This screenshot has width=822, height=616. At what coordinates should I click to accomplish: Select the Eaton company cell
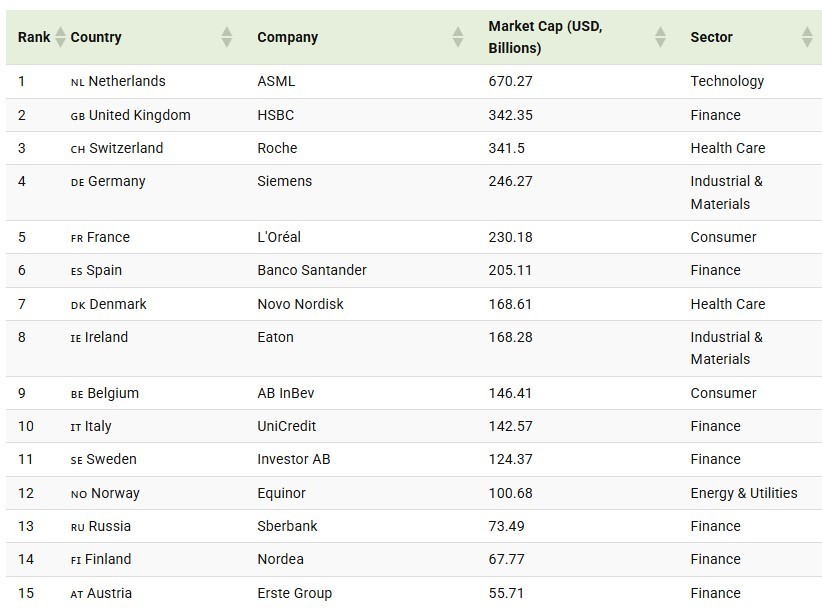click(x=275, y=337)
